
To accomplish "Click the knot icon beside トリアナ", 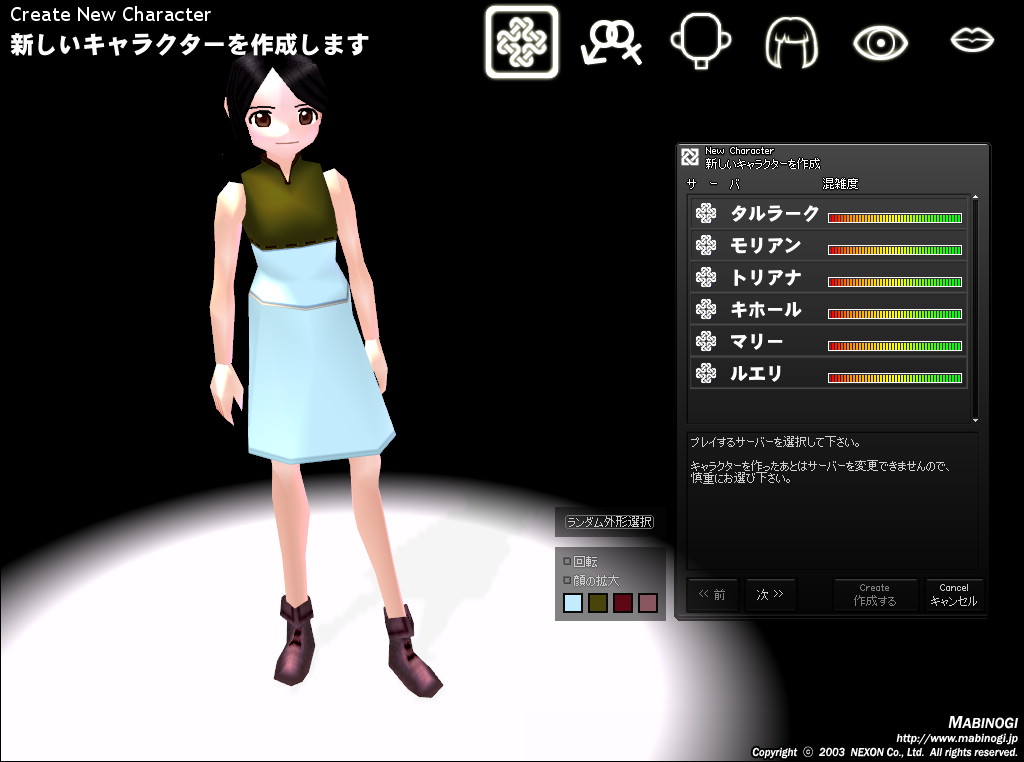I will pos(706,278).
